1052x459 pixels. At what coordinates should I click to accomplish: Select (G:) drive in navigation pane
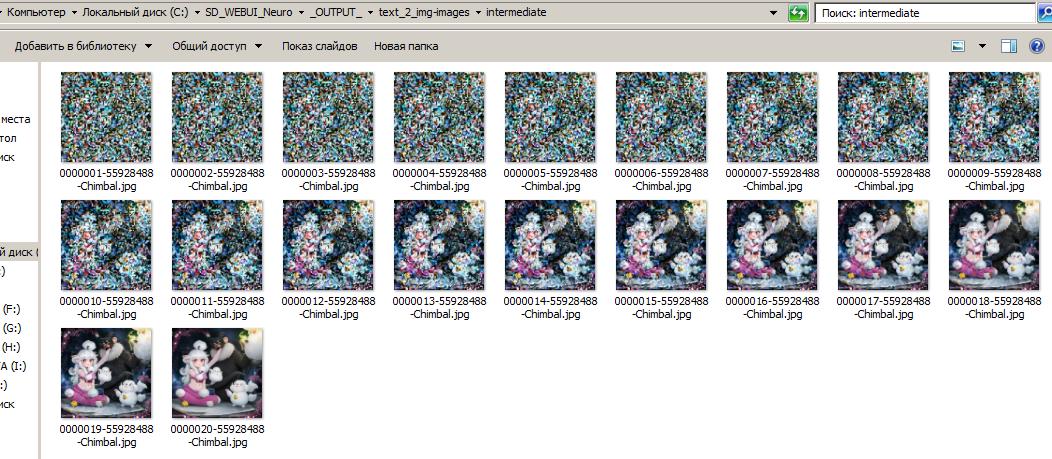click(12, 328)
